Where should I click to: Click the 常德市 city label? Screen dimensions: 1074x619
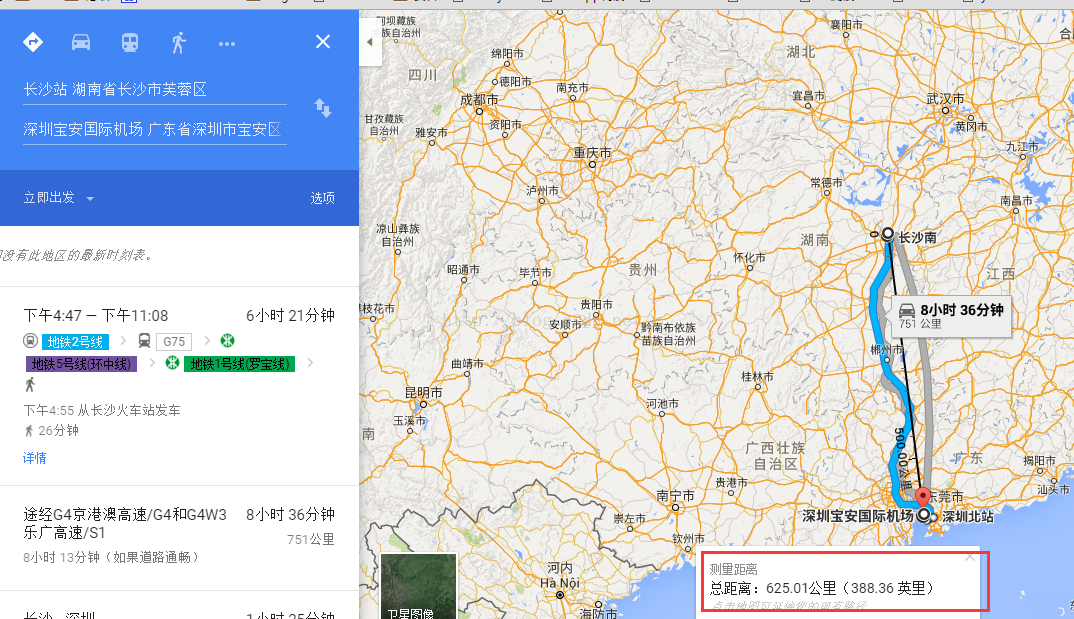click(x=827, y=183)
